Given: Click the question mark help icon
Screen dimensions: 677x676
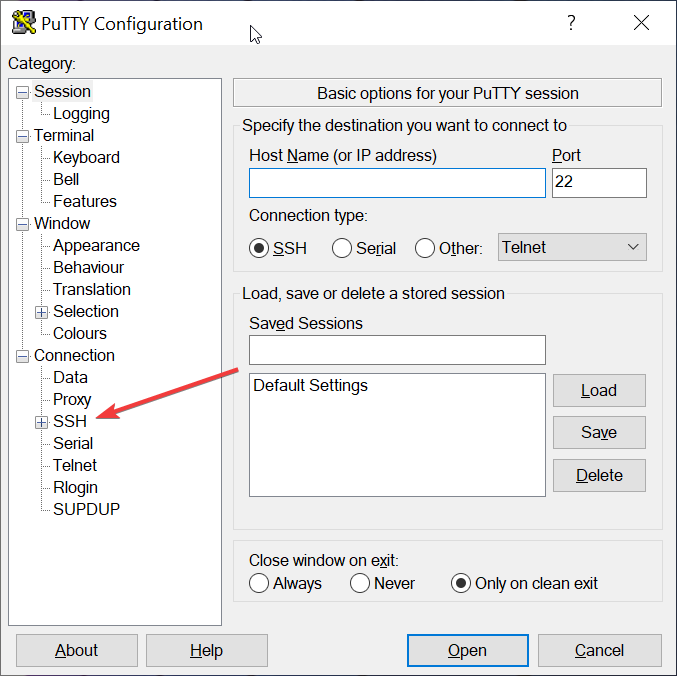Looking at the screenshot, I should click(571, 23).
